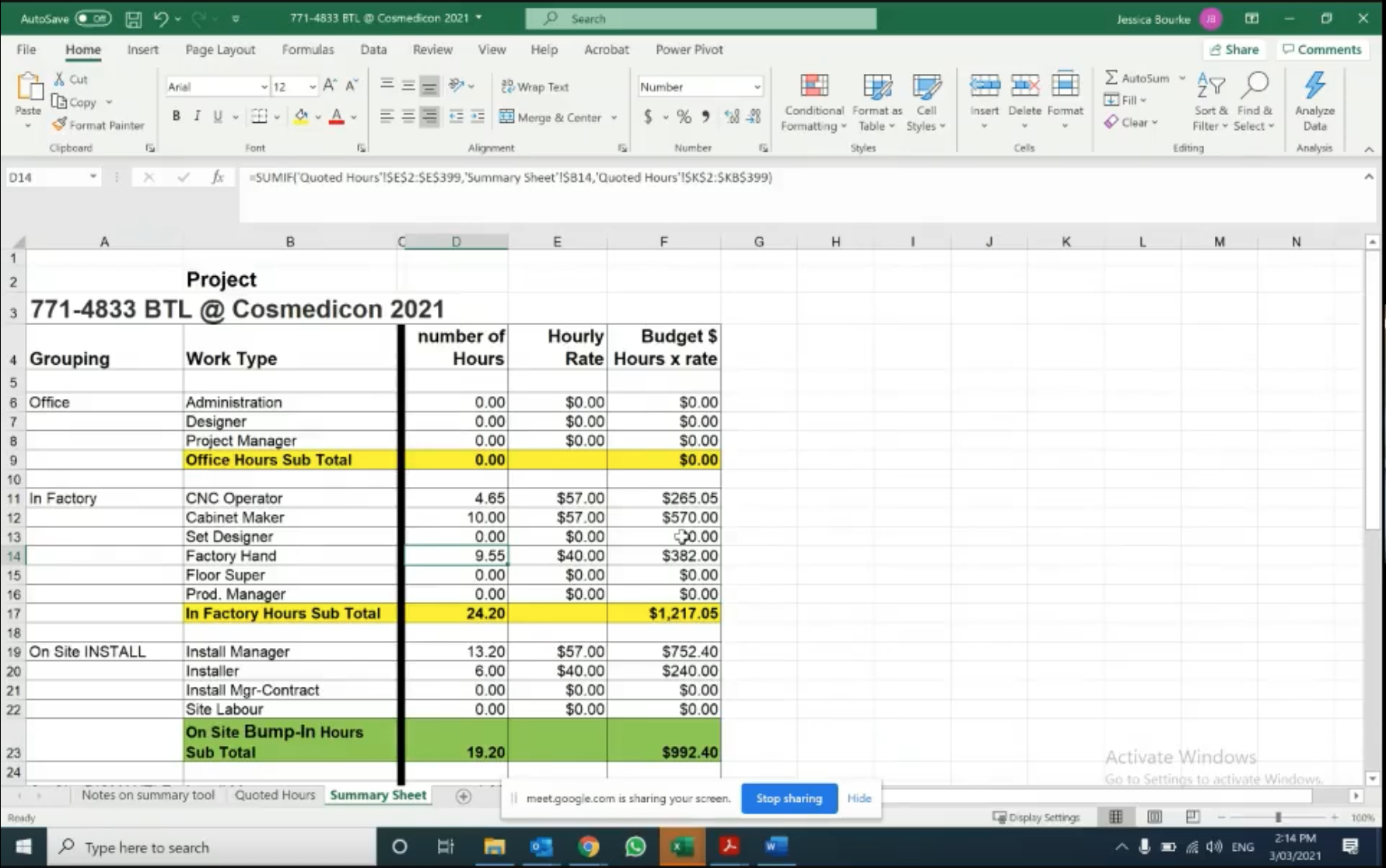
Task: Switch to the Formulas ribbon tab
Action: point(308,49)
